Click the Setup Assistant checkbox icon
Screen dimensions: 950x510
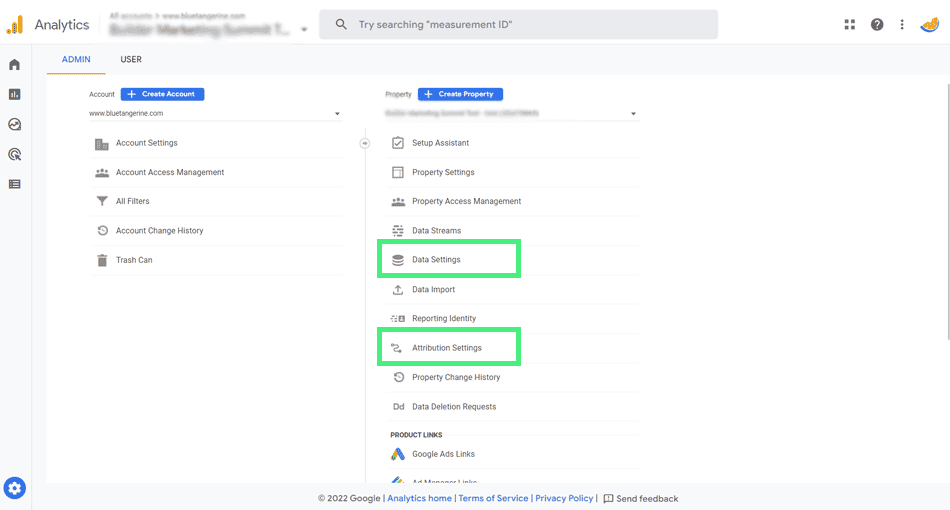[397, 143]
